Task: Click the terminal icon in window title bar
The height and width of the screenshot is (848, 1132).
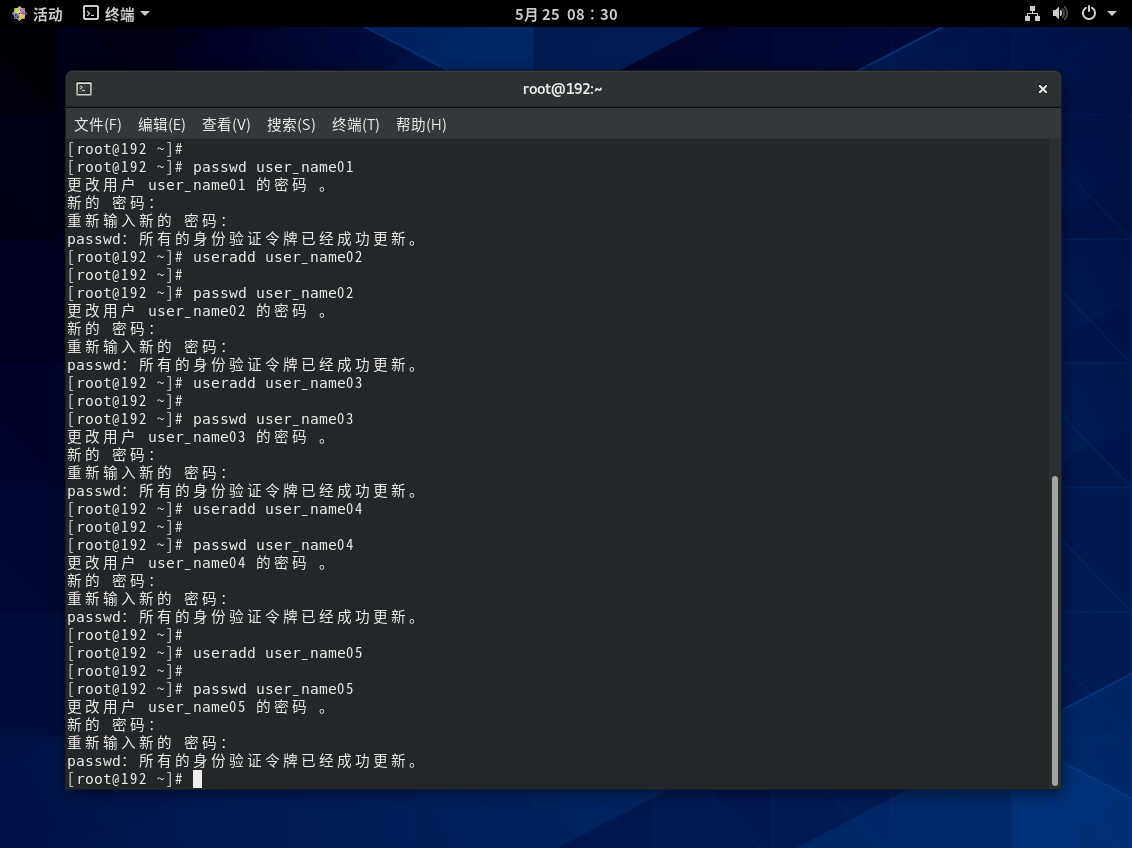Action: point(84,89)
